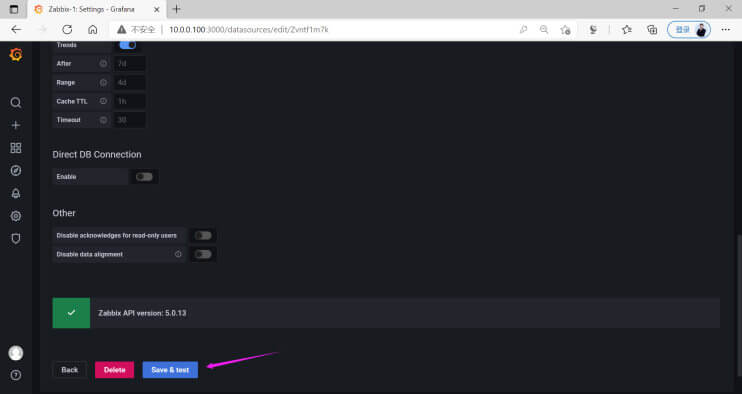Click the Direct DB Connection heading
Viewport: 742px width, 394px height.
[97, 155]
